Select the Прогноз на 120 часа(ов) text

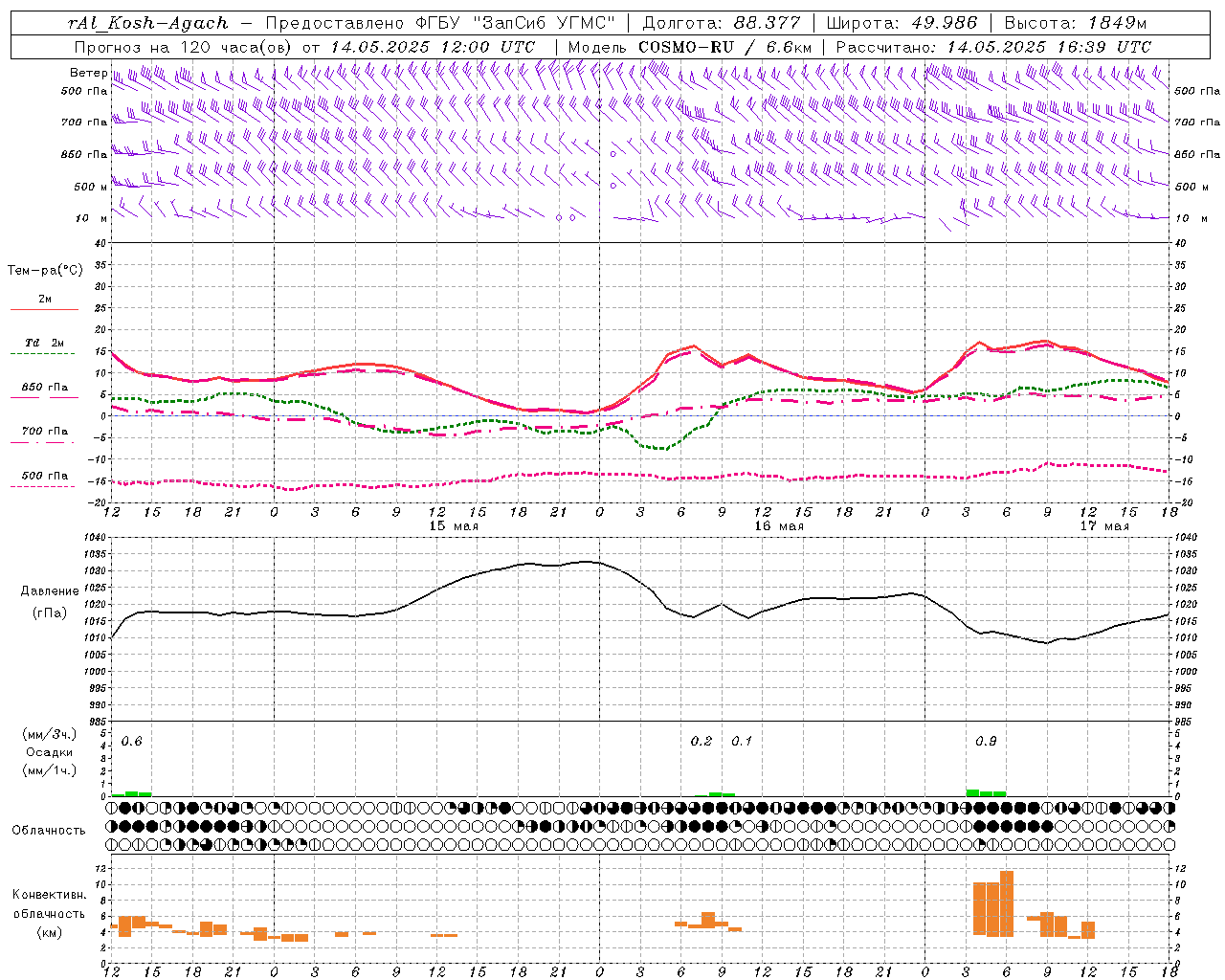tap(184, 47)
